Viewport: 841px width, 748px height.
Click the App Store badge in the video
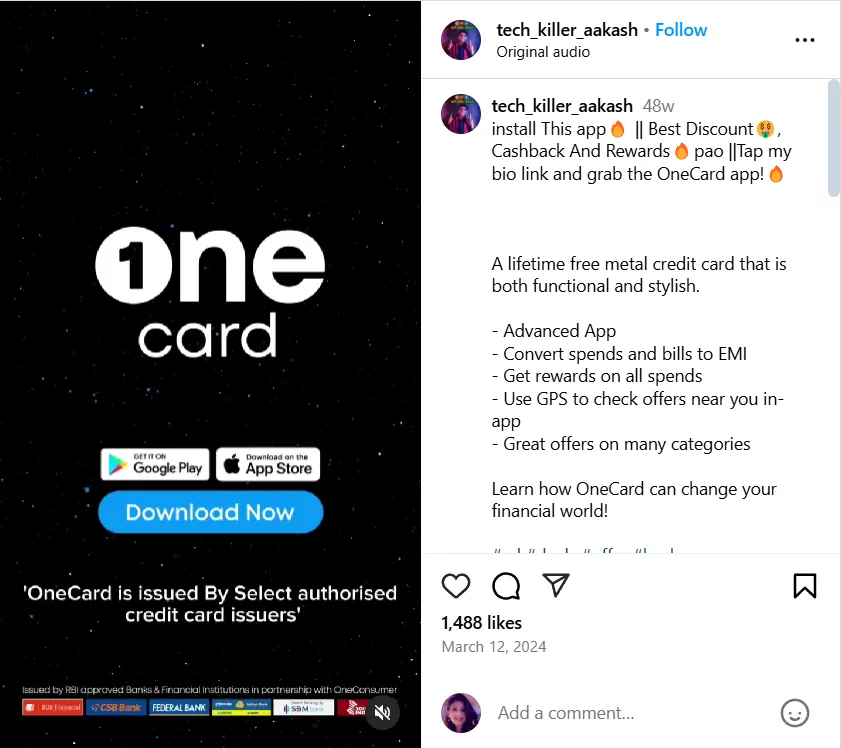click(x=268, y=464)
